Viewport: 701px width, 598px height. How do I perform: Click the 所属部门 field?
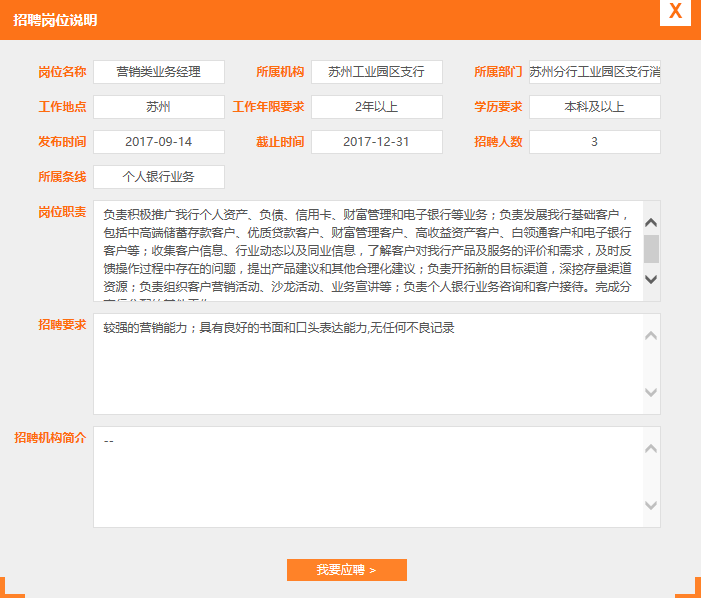pyautogui.click(x=594, y=72)
